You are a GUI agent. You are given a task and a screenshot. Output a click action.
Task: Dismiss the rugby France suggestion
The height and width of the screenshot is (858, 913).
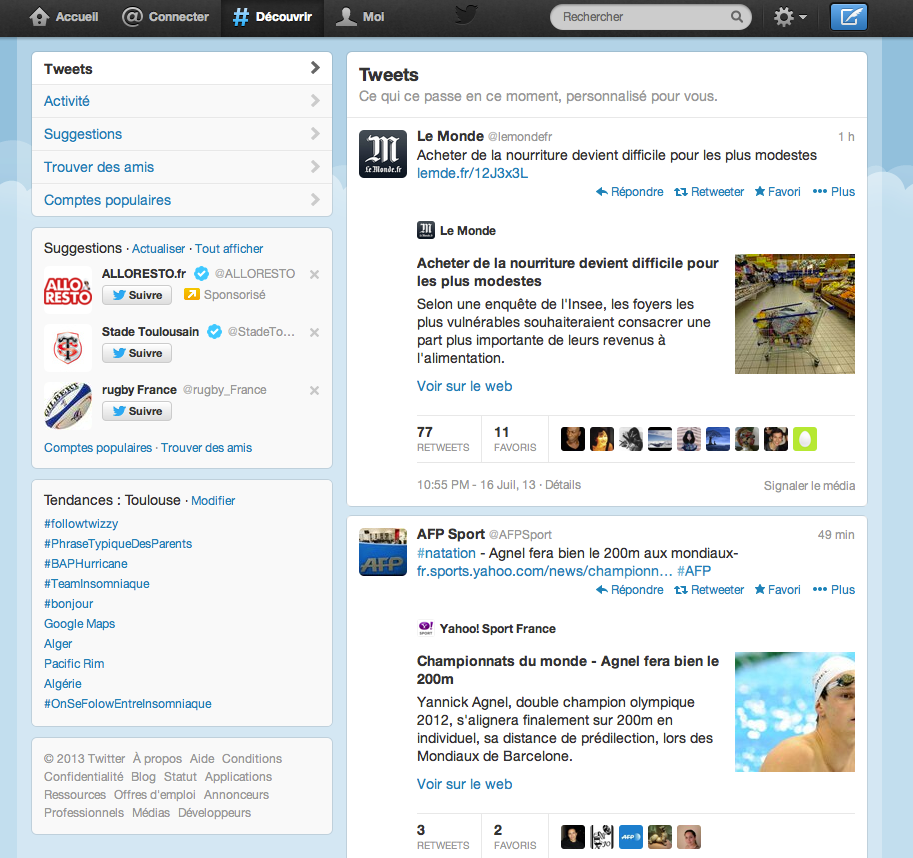[314, 391]
